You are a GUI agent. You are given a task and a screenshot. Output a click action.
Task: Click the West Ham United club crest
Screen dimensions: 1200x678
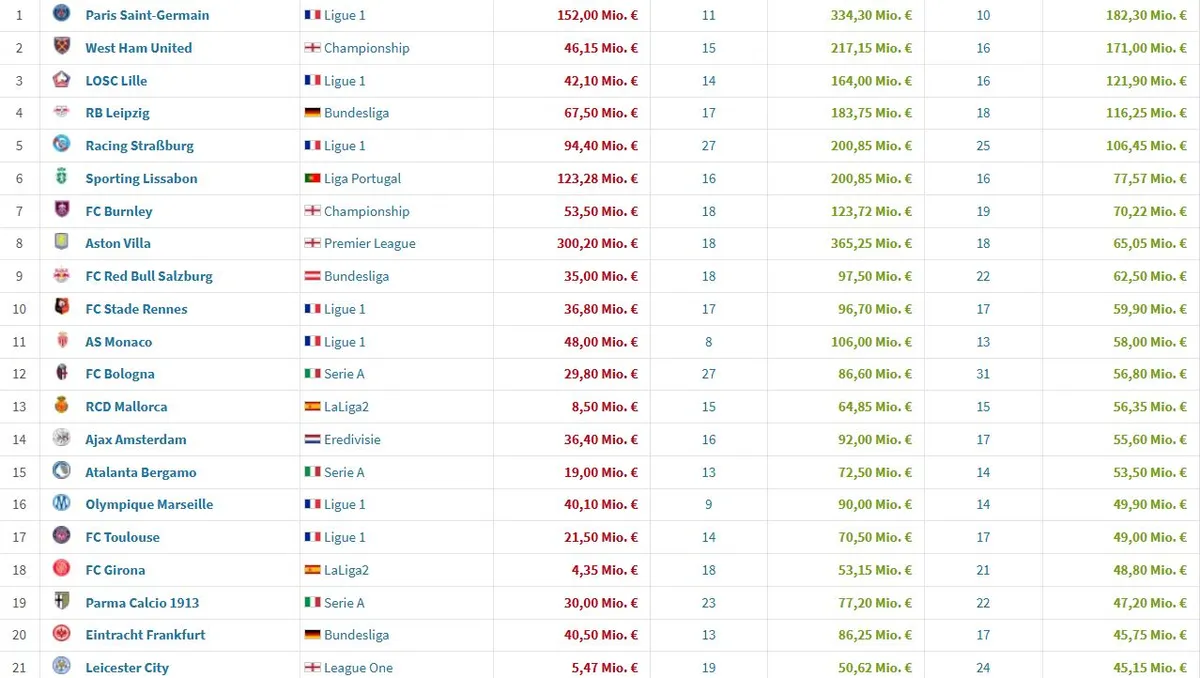click(x=62, y=47)
